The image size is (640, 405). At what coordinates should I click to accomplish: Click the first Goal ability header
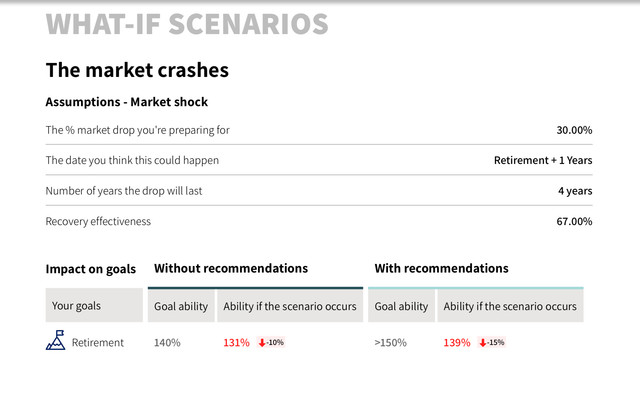pyautogui.click(x=181, y=306)
